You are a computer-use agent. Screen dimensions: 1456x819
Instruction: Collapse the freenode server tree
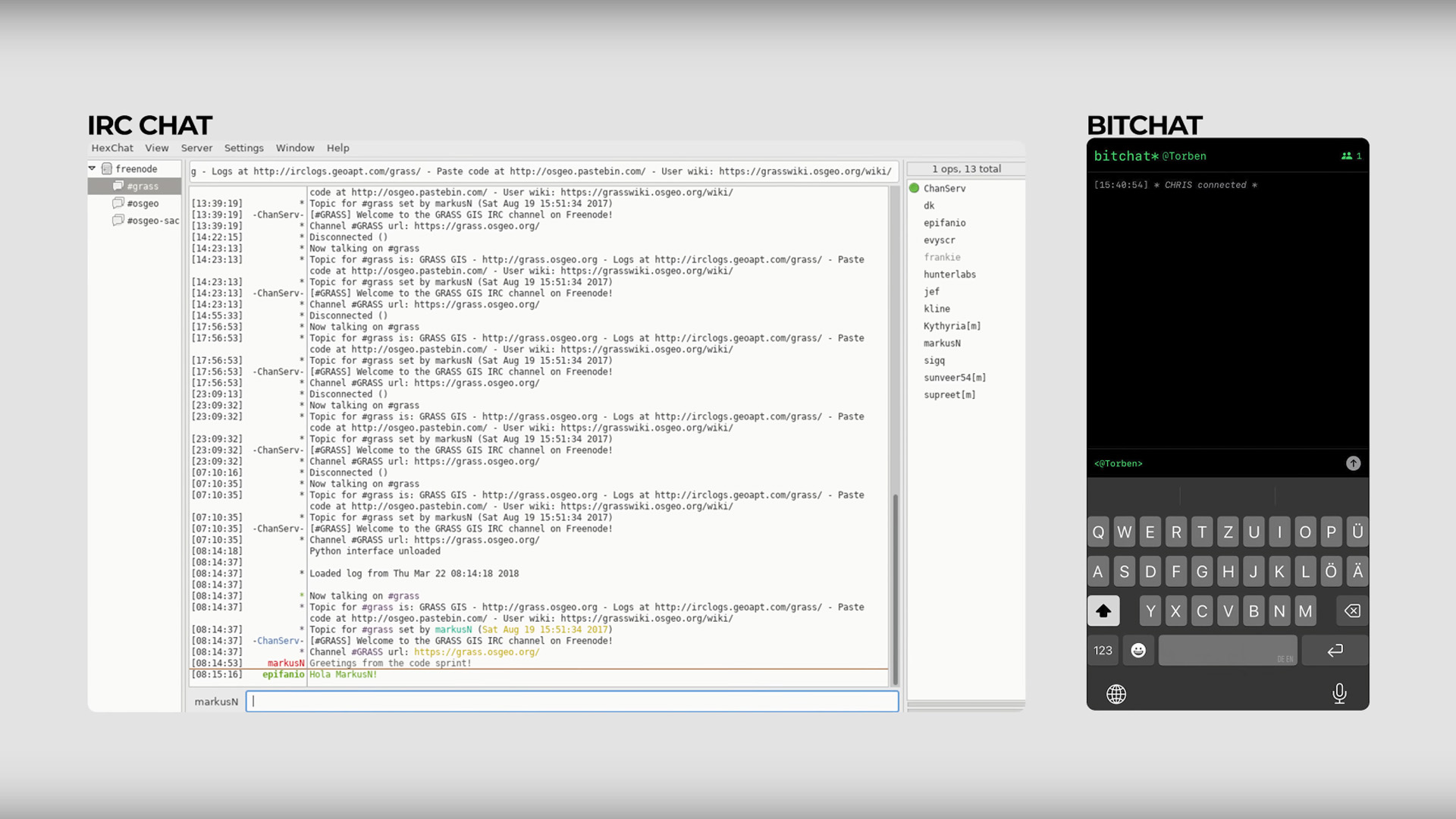pyautogui.click(x=93, y=168)
